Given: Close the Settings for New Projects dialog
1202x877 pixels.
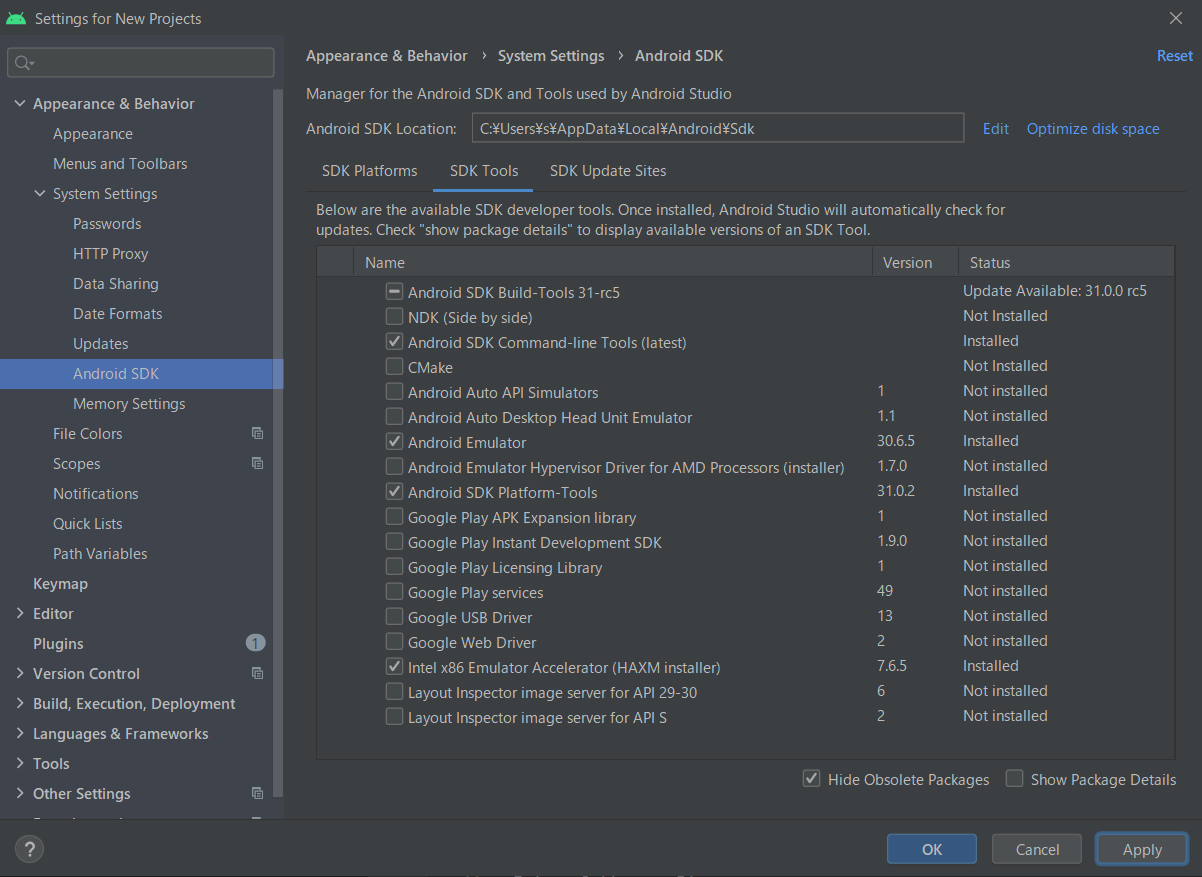Looking at the screenshot, I should pos(1175,18).
